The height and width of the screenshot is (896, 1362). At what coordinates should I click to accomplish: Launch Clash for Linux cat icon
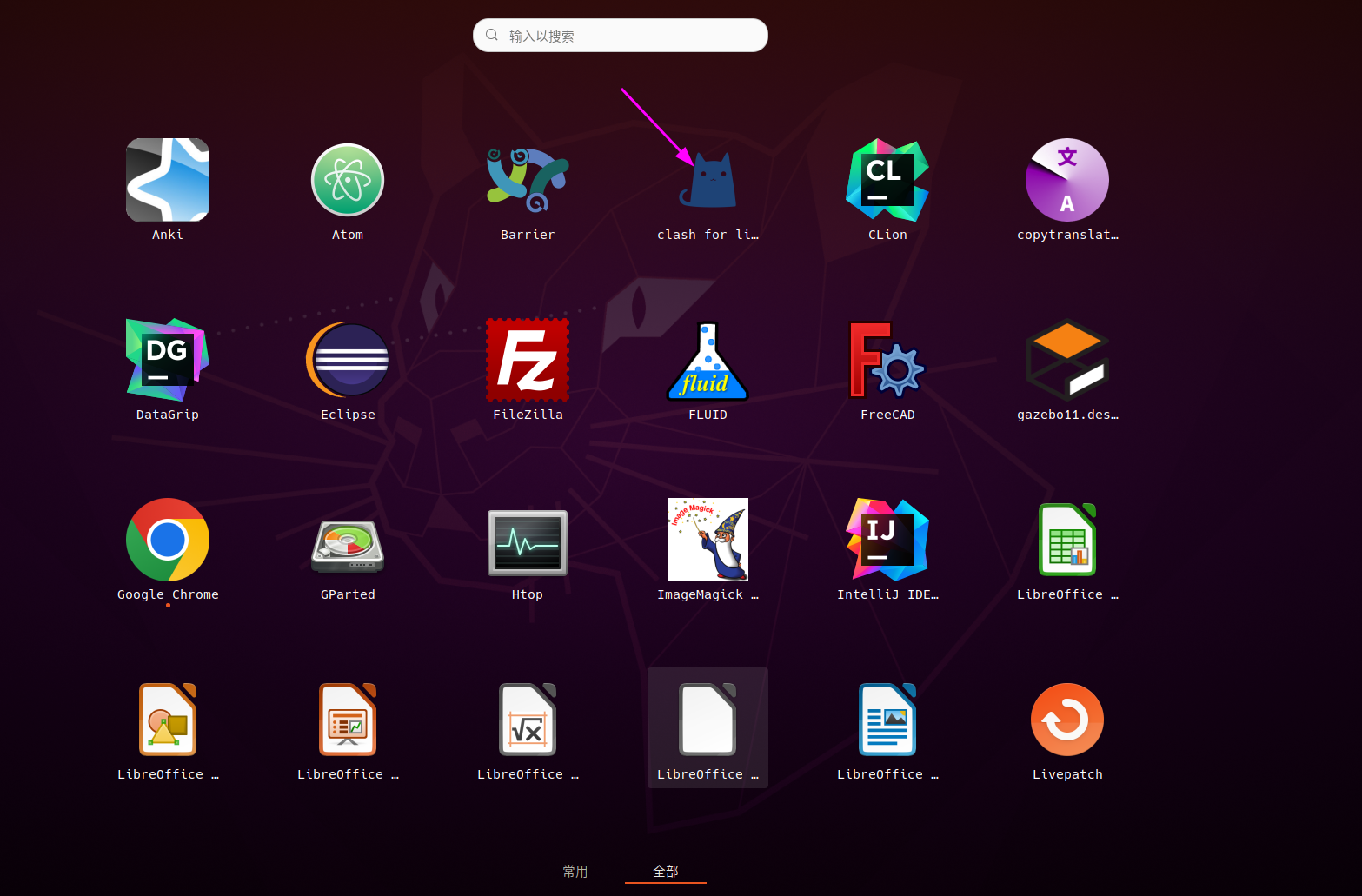(x=708, y=182)
